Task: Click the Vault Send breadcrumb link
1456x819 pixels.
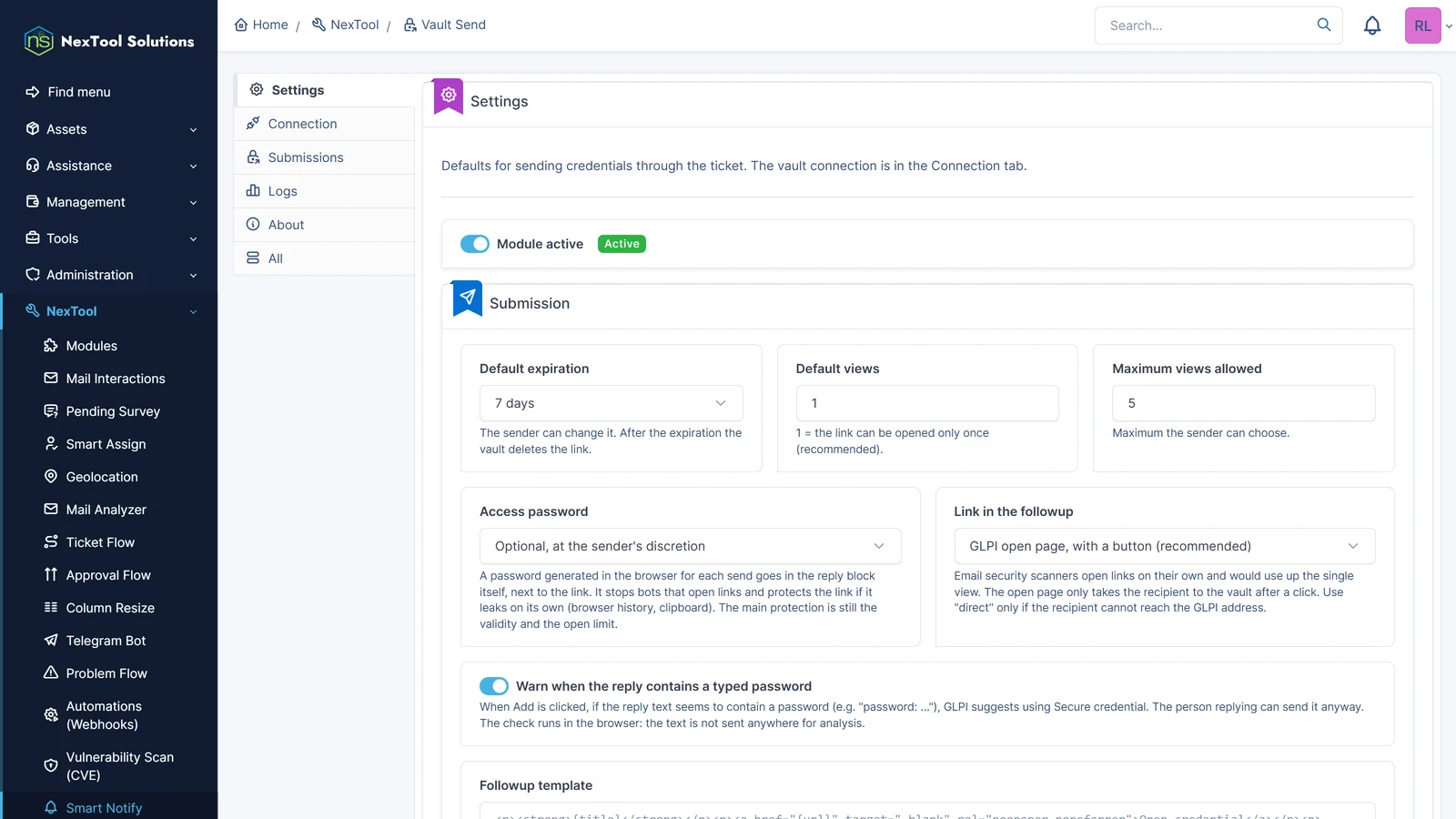Action: (x=444, y=25)
